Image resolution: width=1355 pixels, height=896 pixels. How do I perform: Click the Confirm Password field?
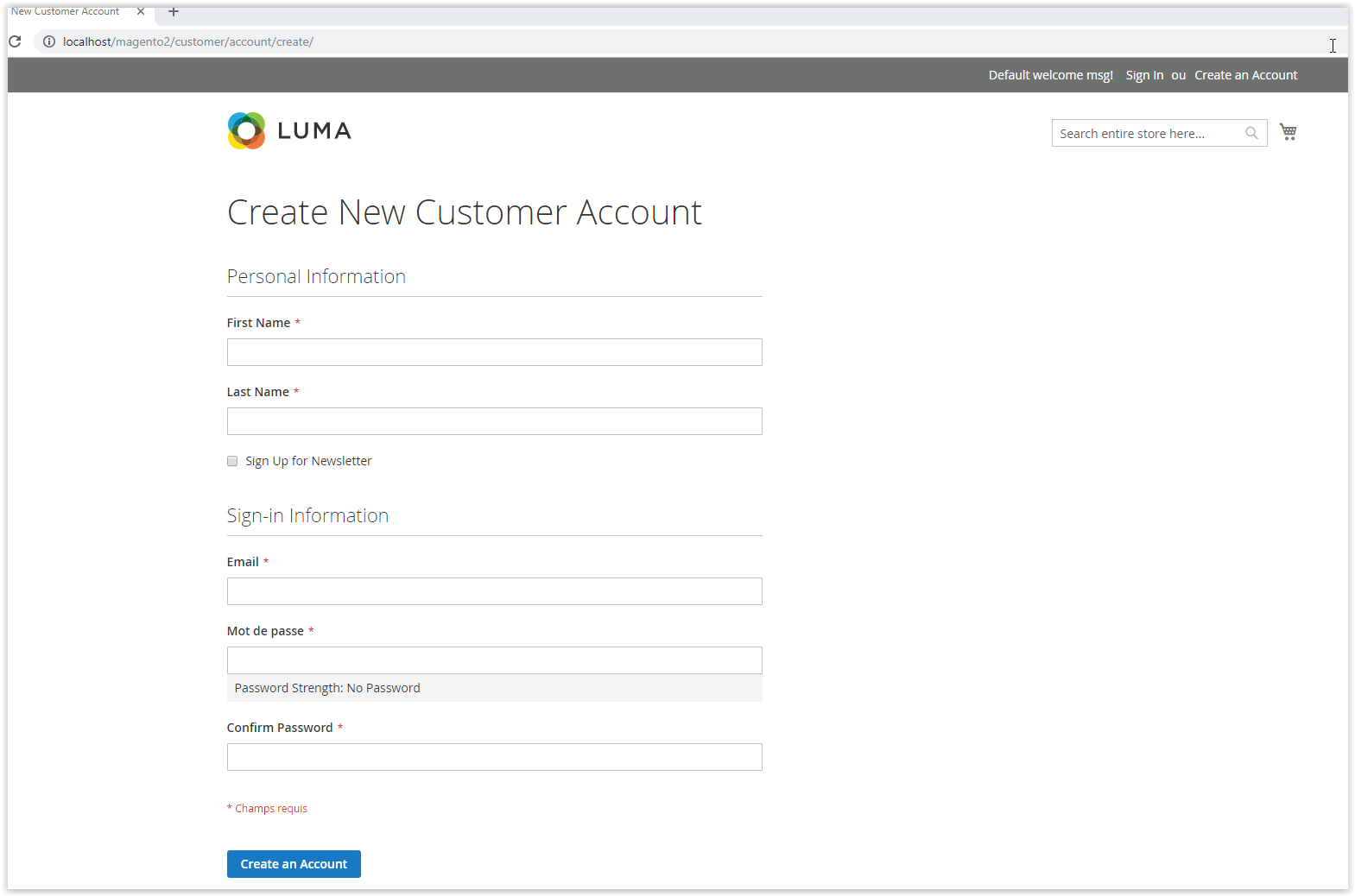[x=494, y=757]
